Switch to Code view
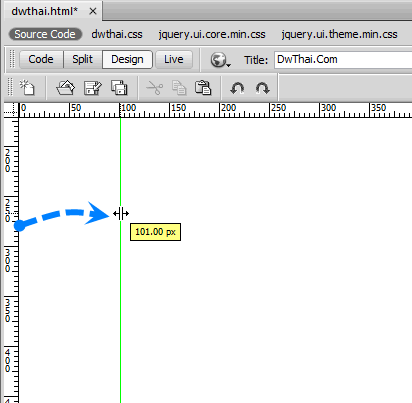Screen dimensions: 412x403 pos(41,59)
